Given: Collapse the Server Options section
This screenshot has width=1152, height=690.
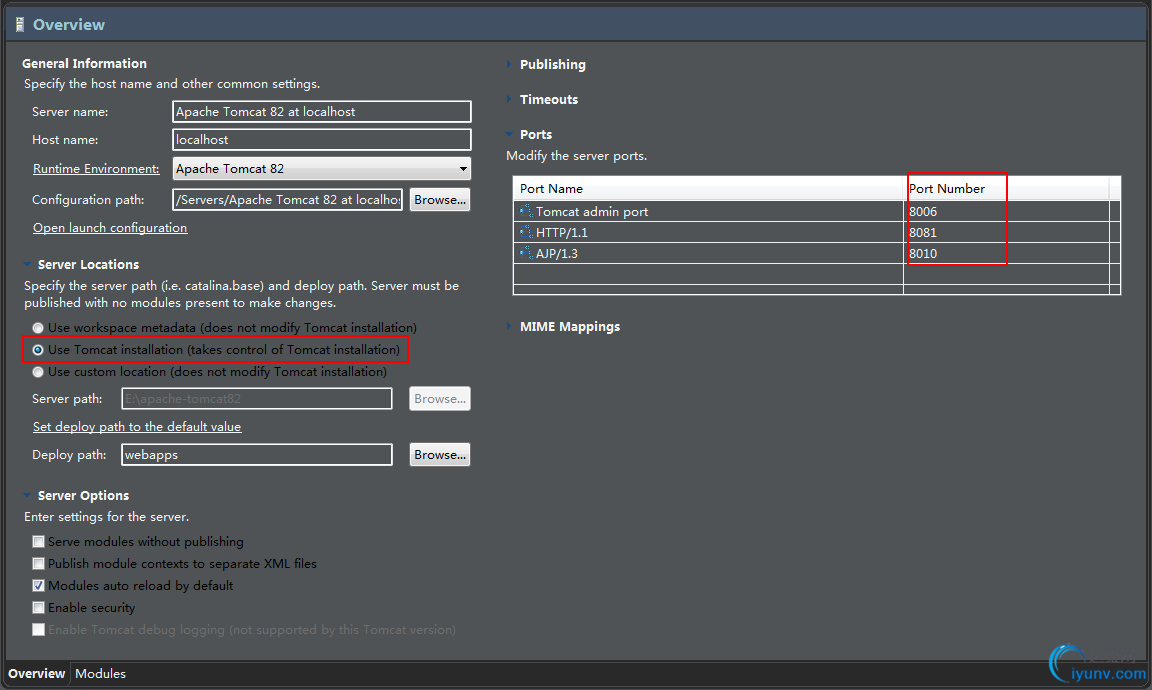Looking at the screenshot, I should [27, 496].
